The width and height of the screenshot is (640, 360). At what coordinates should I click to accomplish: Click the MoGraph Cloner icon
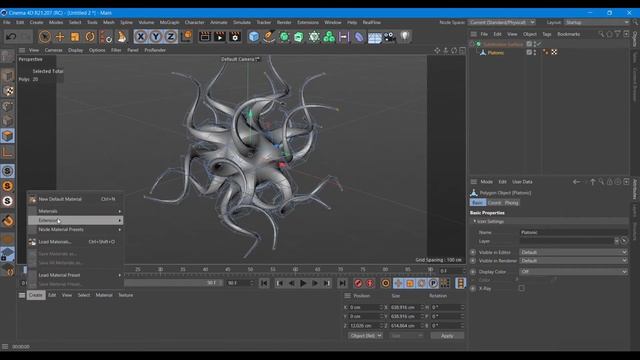[x=329, y=37]
